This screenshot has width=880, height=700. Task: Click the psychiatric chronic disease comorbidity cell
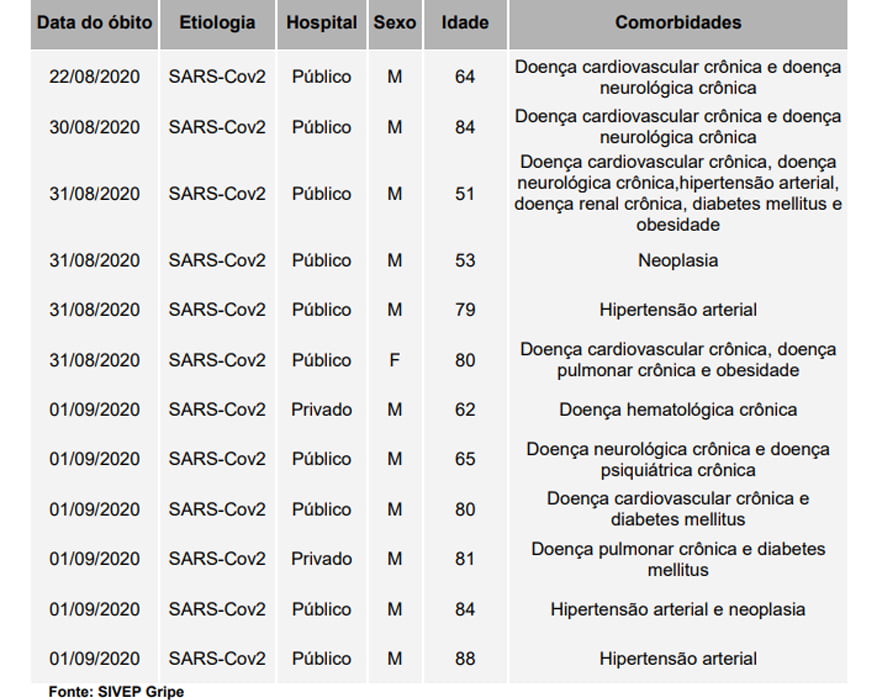(678, 460)
